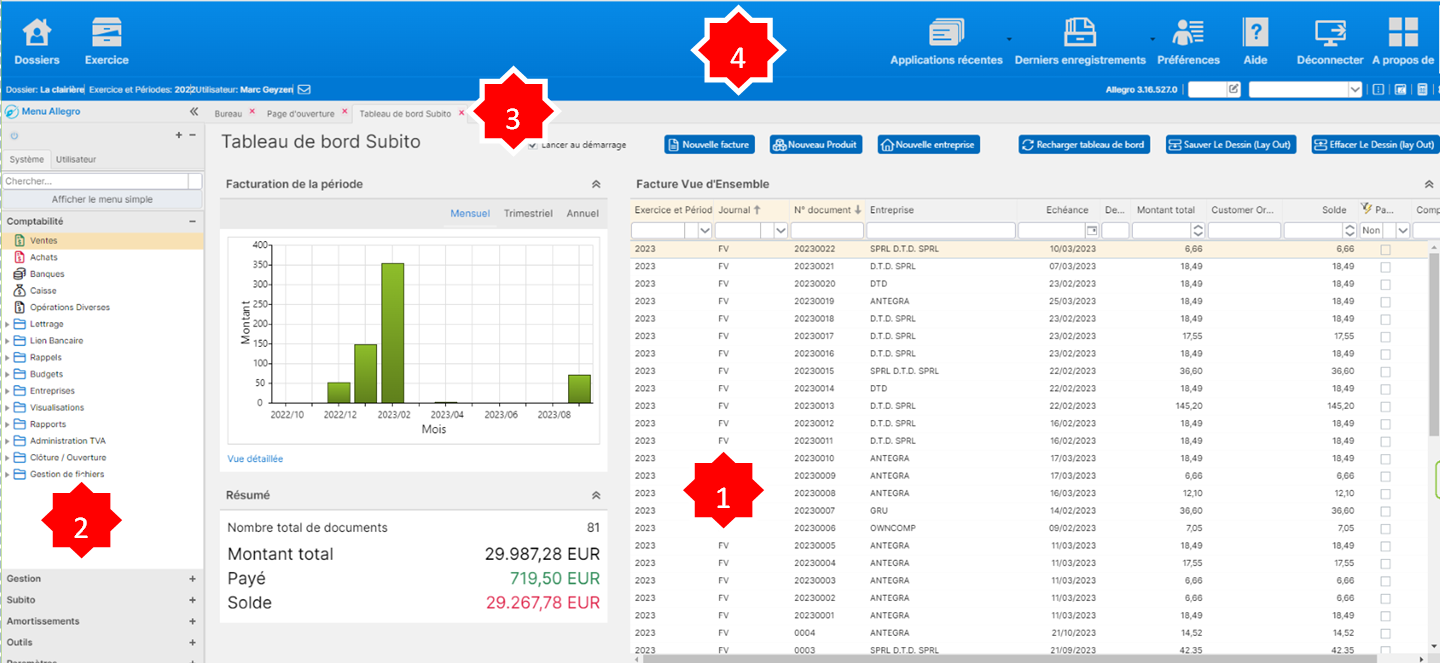This screenshot has height=663, width=1440.
Task: Tick the paid checkbox for document 20230015
Action: [1385, 371]
